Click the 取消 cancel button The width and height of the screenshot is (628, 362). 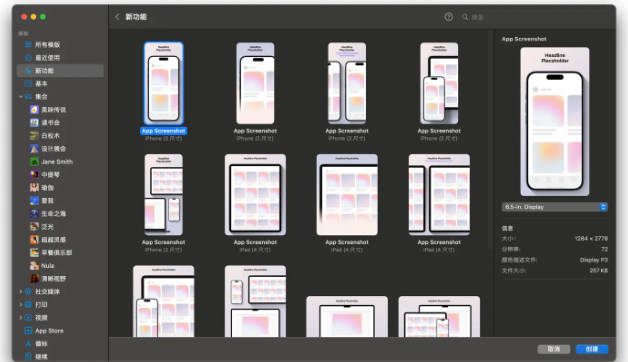[x=554, y=349]
